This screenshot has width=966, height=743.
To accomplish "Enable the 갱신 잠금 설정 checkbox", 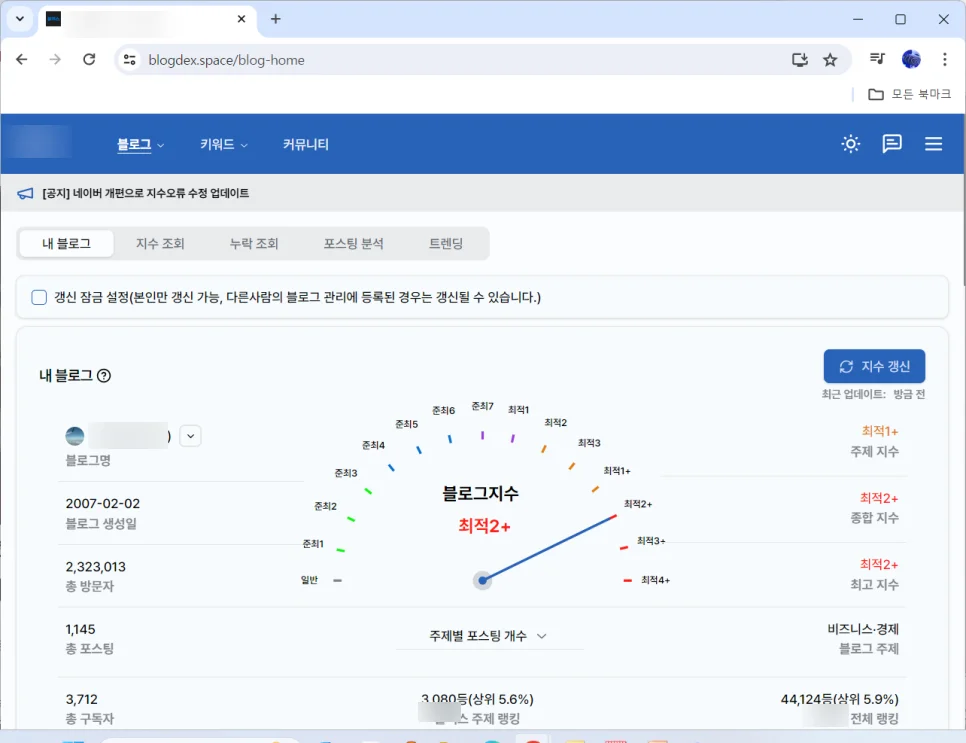I will [39, 298].
